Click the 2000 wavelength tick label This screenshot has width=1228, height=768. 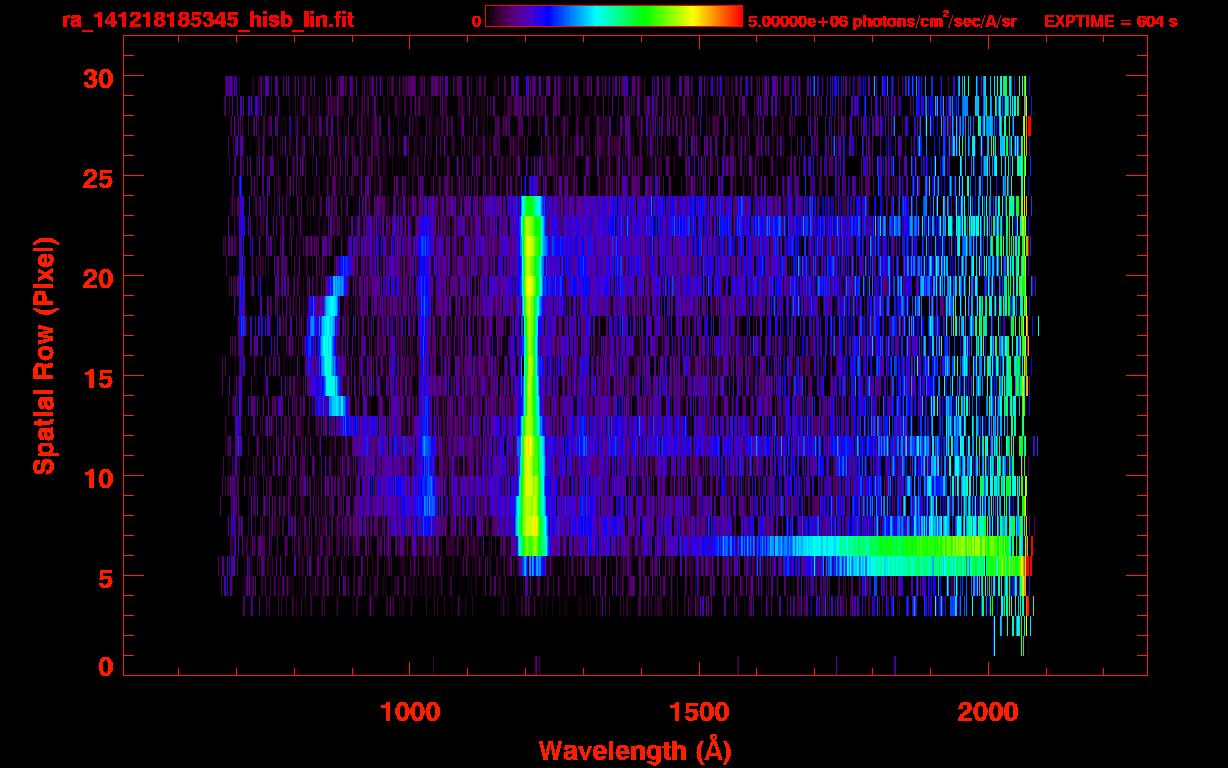pos(988,712)
